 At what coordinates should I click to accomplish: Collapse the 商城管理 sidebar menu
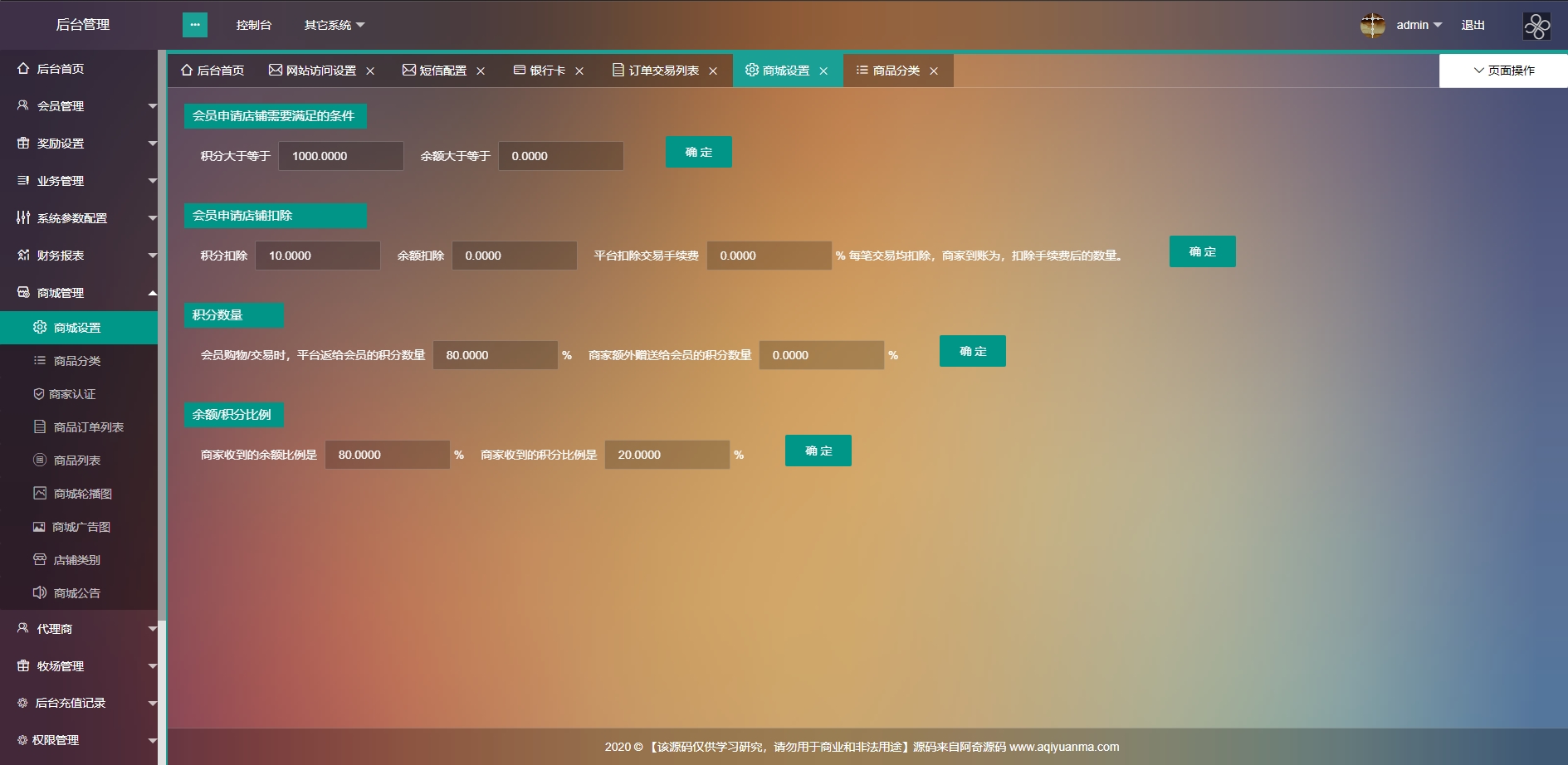coord(79,293)
